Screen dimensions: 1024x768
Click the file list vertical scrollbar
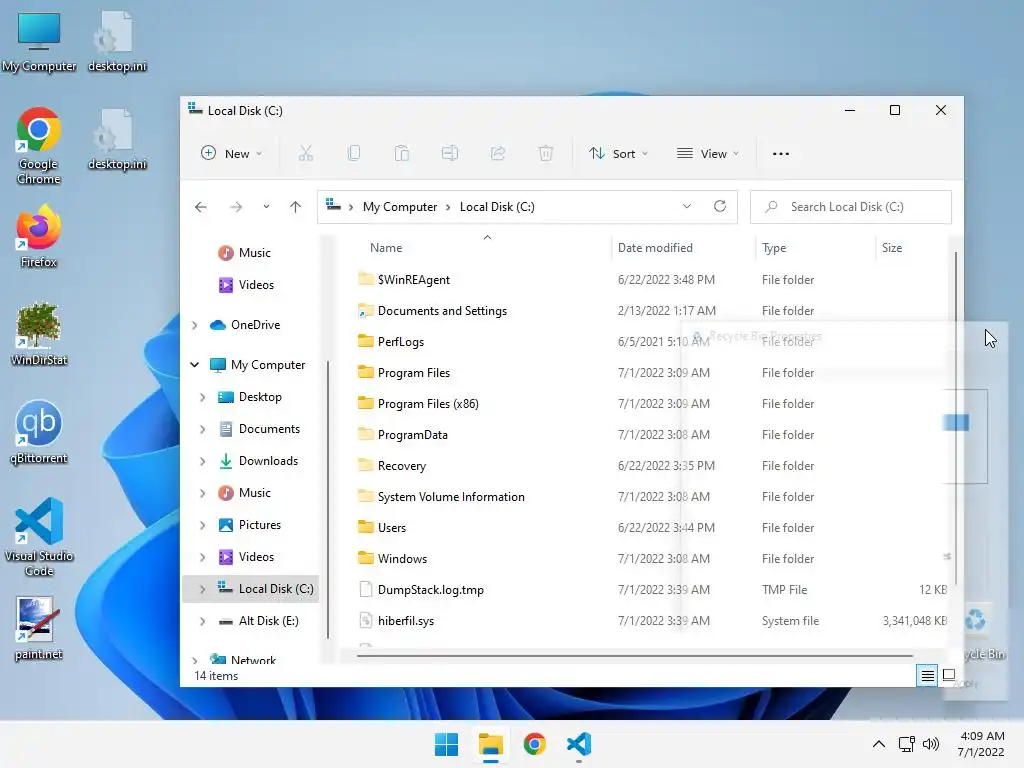click(x=955, y=418)
